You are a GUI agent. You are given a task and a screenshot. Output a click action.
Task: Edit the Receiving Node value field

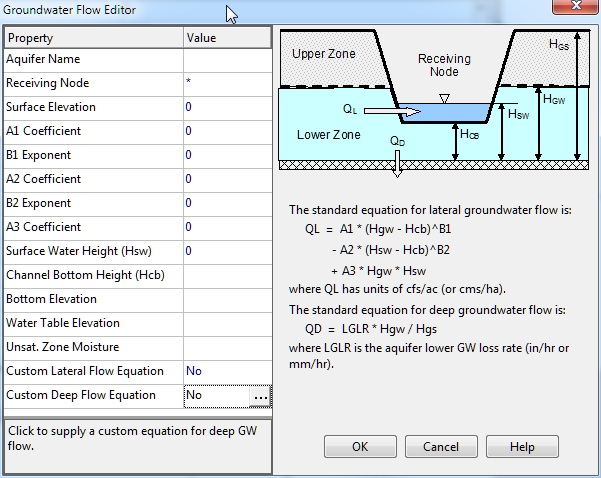(228, 84)
